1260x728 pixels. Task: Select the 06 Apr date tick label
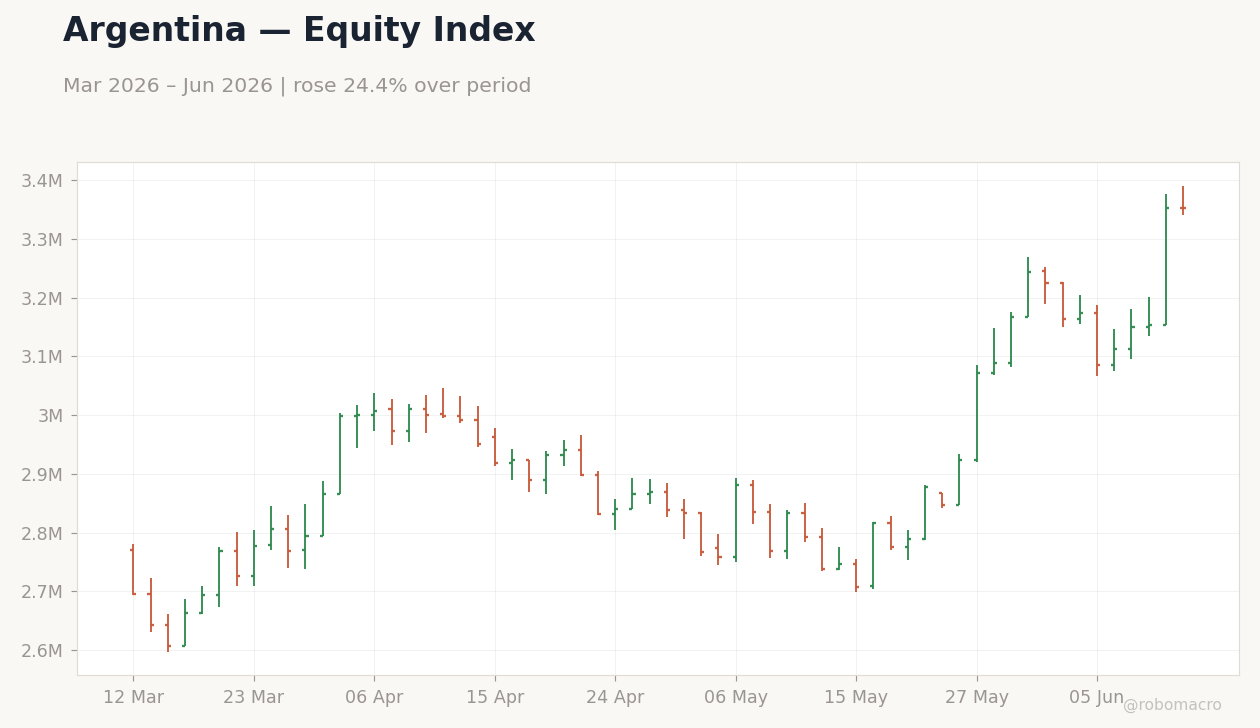pyautogui.click(x=374, y=697)
